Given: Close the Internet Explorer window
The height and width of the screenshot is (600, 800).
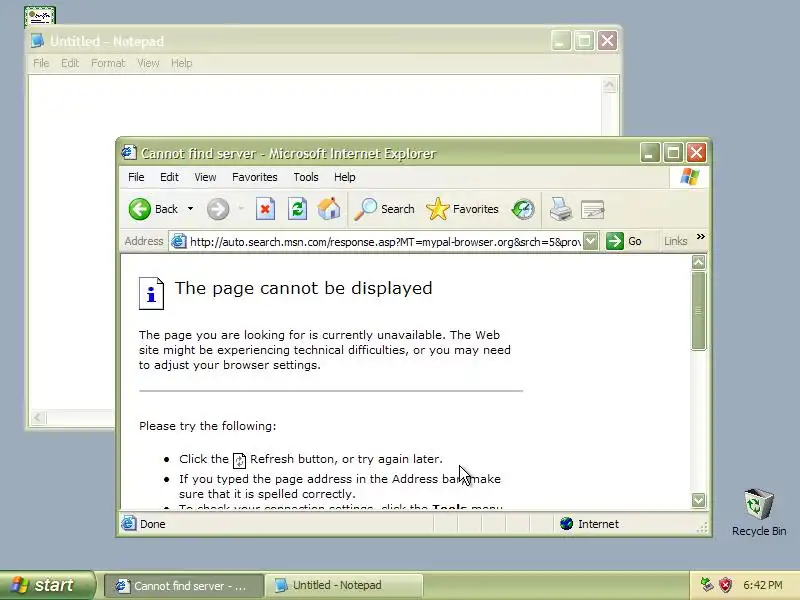Looking at the screenshot, I should [696, 153].
